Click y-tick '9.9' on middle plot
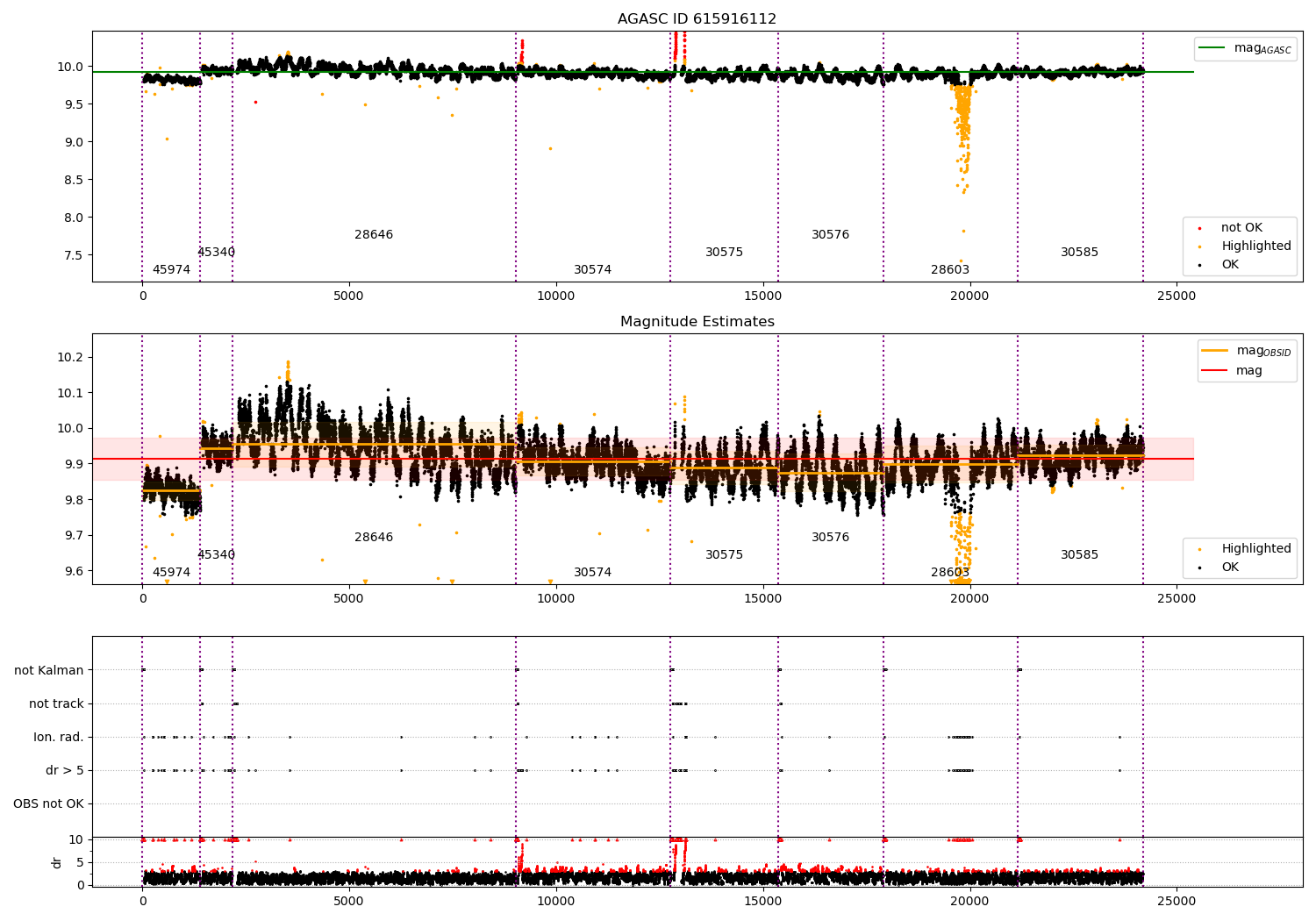1316x921 pixels. pyautogui.click(x=73, y=464)
